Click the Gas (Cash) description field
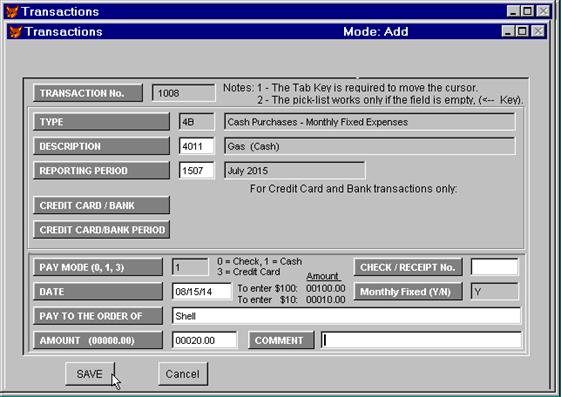This screenshot has height=397, width=561. (x=370, y=146)
